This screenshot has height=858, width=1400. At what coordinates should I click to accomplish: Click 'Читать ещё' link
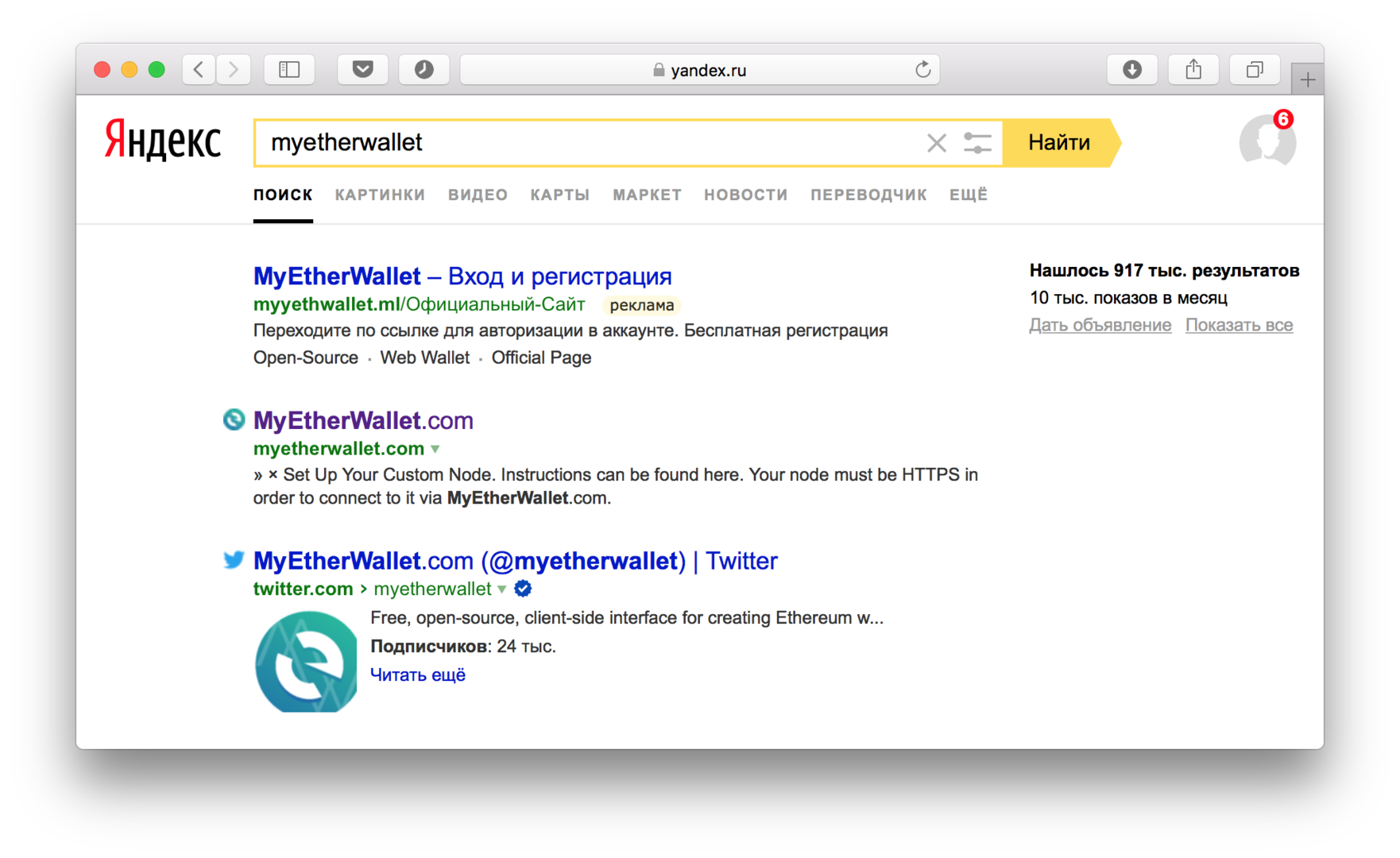[x=418, y=674]
